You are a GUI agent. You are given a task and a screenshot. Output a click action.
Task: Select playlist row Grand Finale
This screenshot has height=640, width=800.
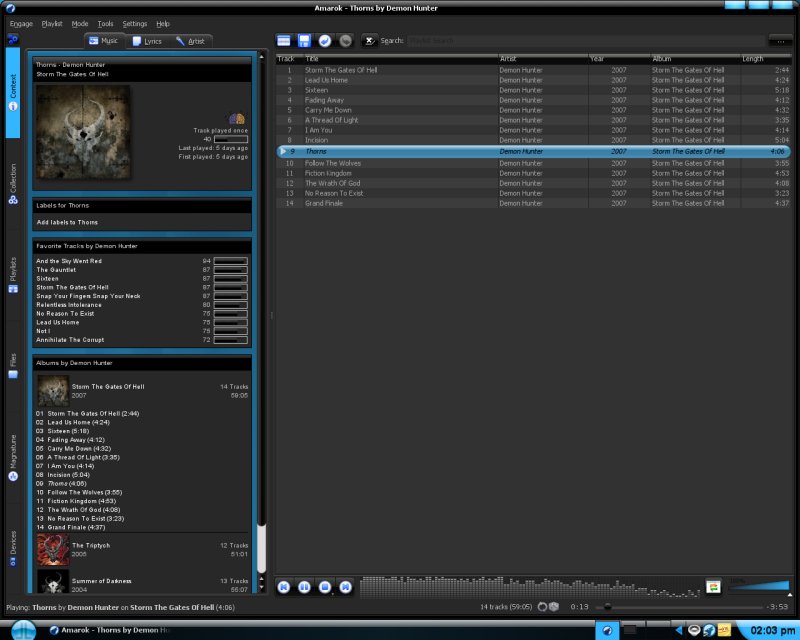click(x=533, y=203)
